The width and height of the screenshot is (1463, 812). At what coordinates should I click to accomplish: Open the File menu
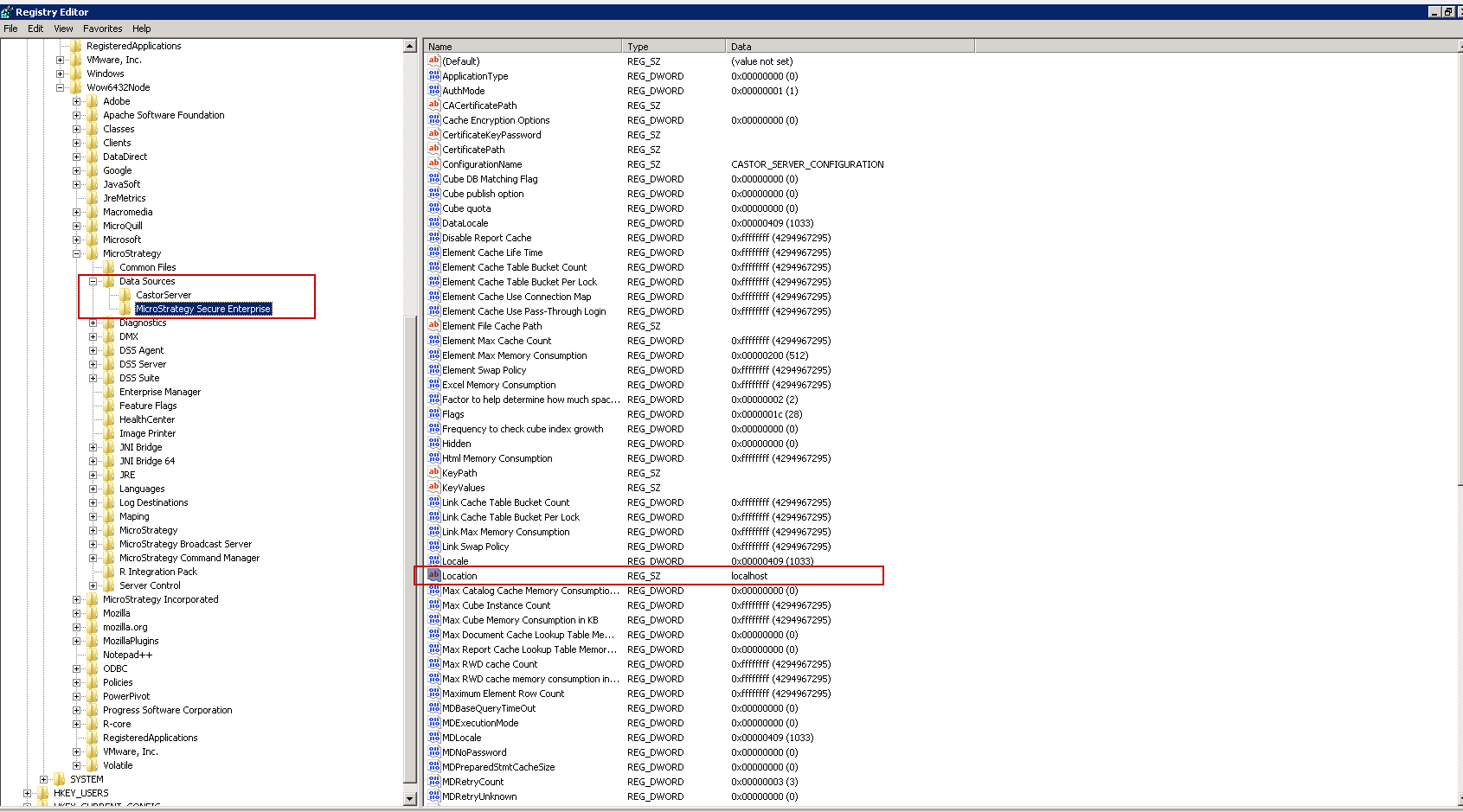click(x=10, y=29)
